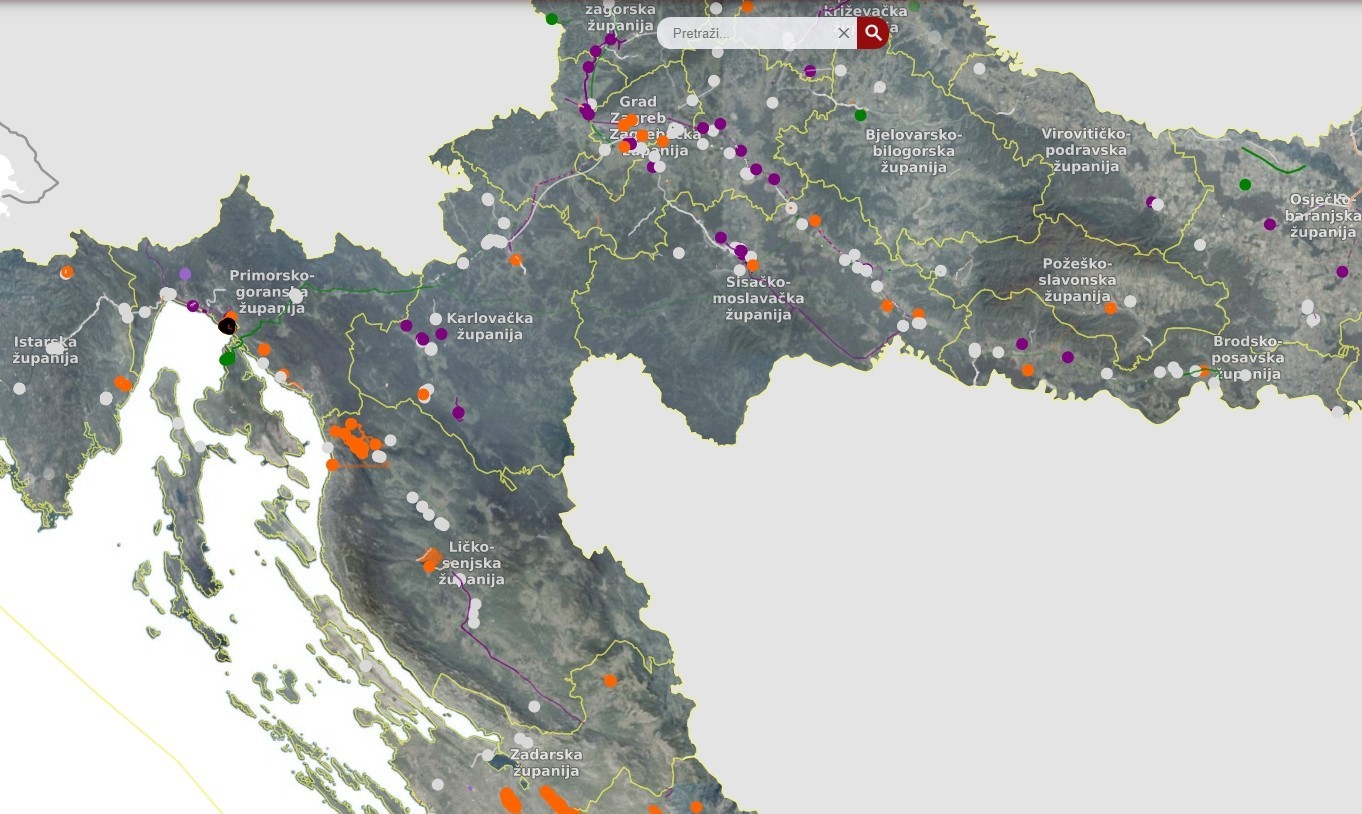Click the Pretraži search input field
The height and width of the screenshot is (814, 1362).
[x=750, y=33]
